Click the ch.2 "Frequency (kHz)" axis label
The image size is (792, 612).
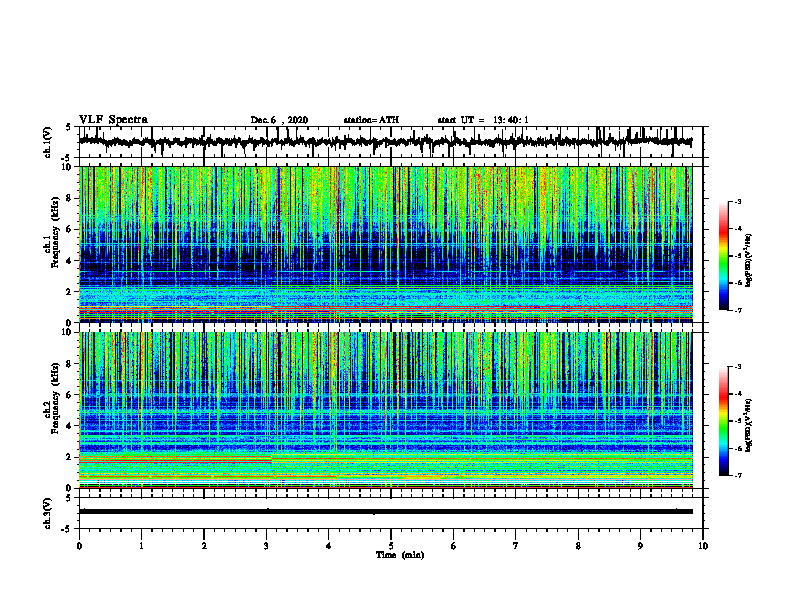click(55, 398)
